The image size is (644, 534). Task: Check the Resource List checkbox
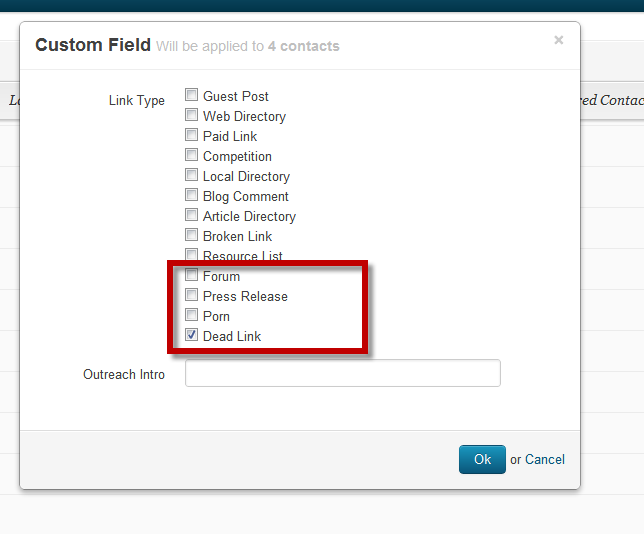point(191,255)
